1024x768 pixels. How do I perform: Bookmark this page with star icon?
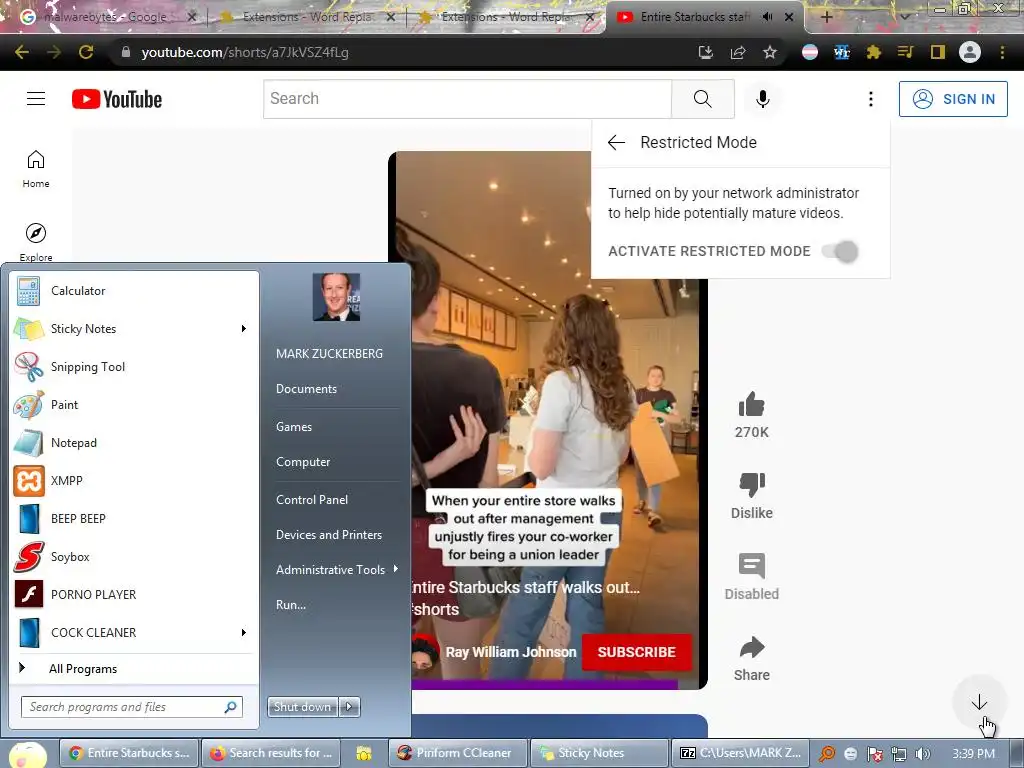point(770,52)
